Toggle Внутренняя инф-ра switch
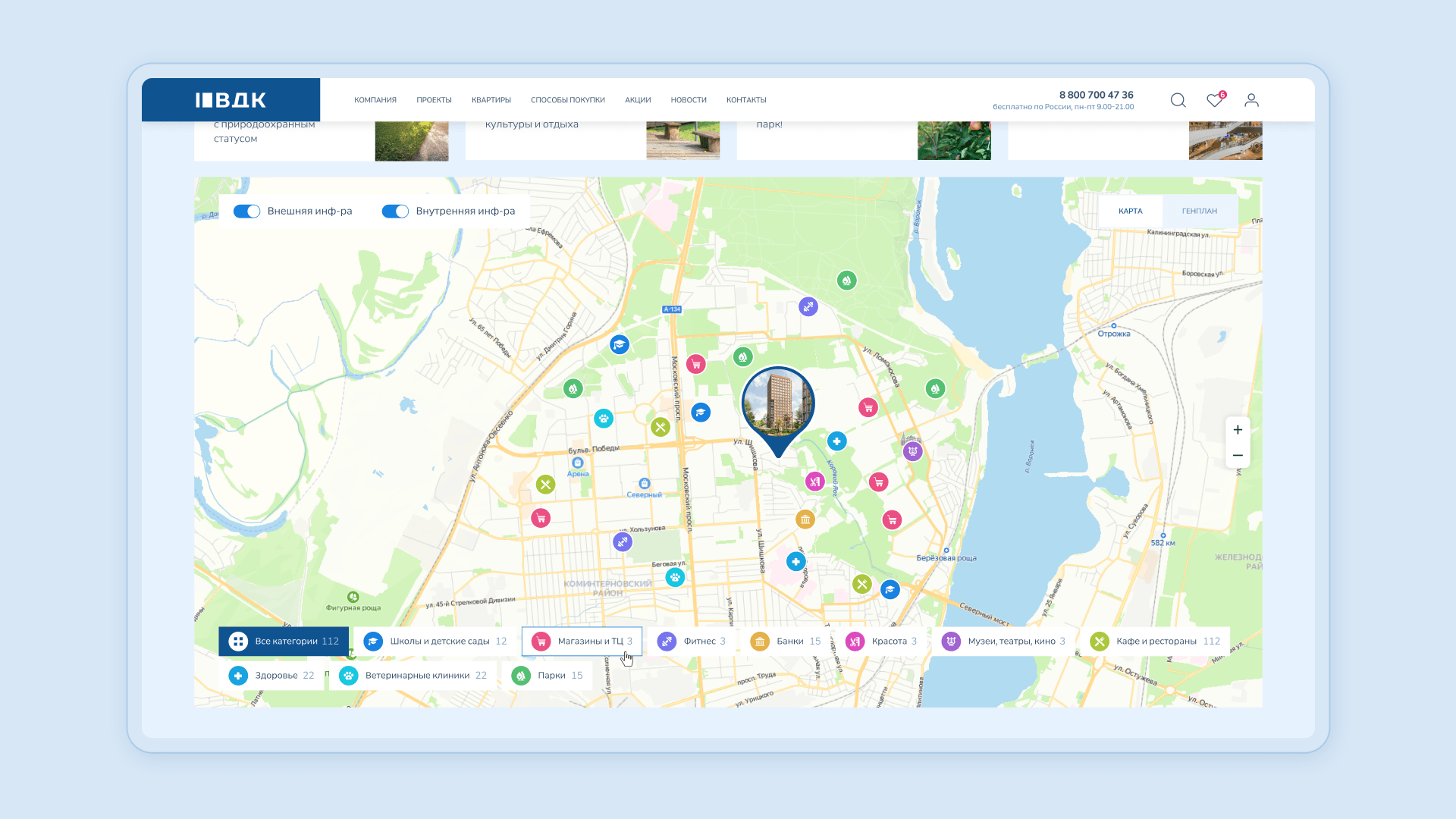Viewport: 1456px width, 819px height. coord(395,212)
